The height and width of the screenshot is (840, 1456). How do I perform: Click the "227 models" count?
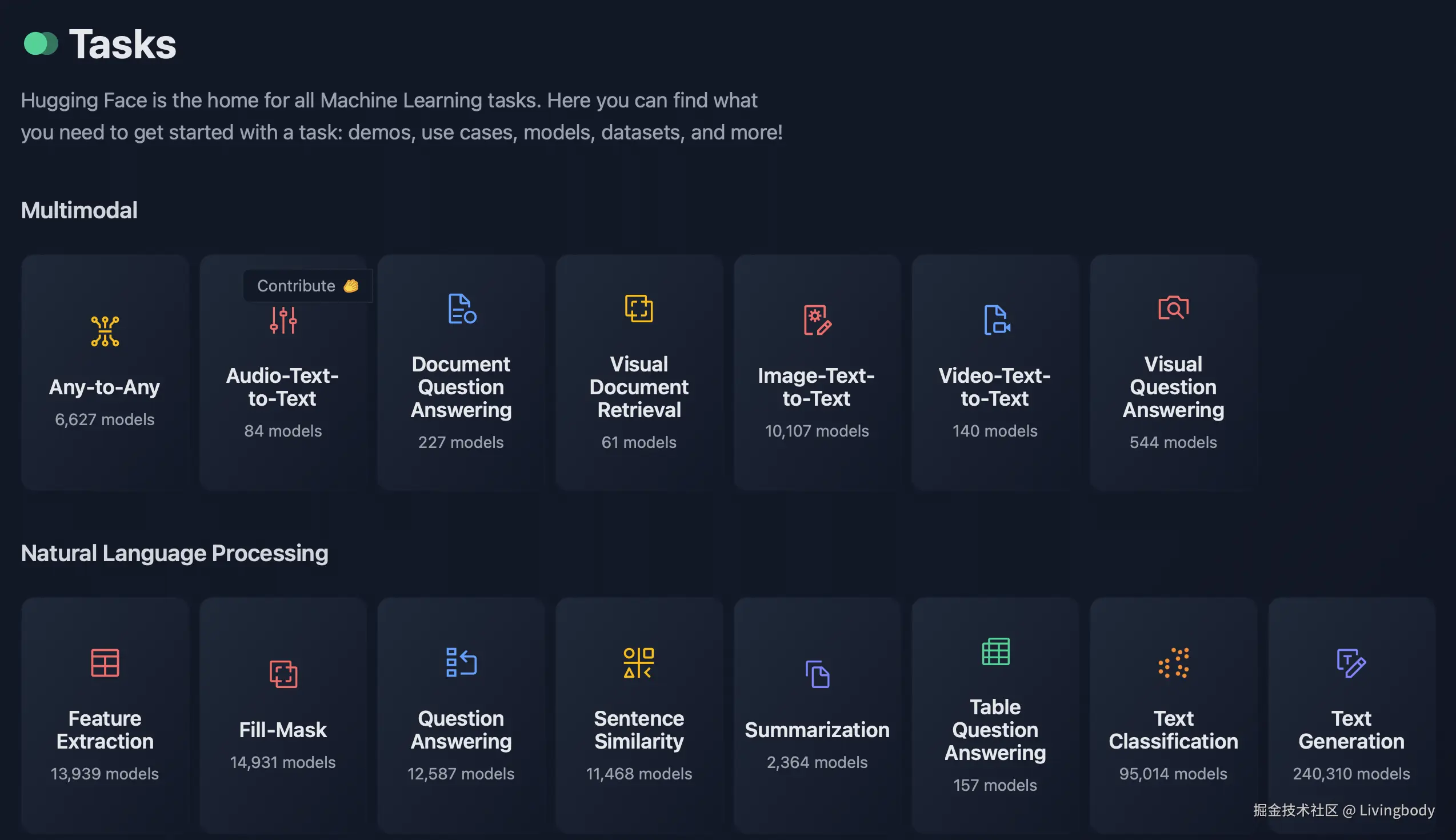(461, 442)
